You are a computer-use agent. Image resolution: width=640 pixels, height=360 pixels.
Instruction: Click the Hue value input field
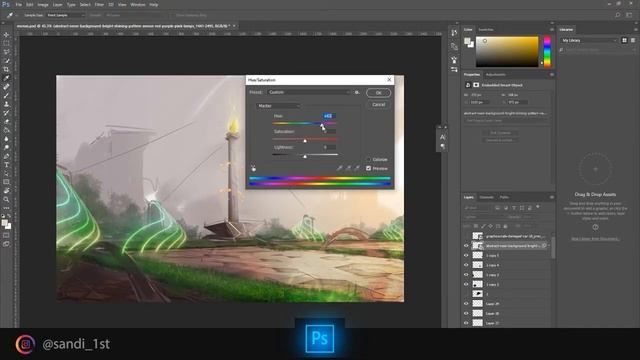[329, 116]
